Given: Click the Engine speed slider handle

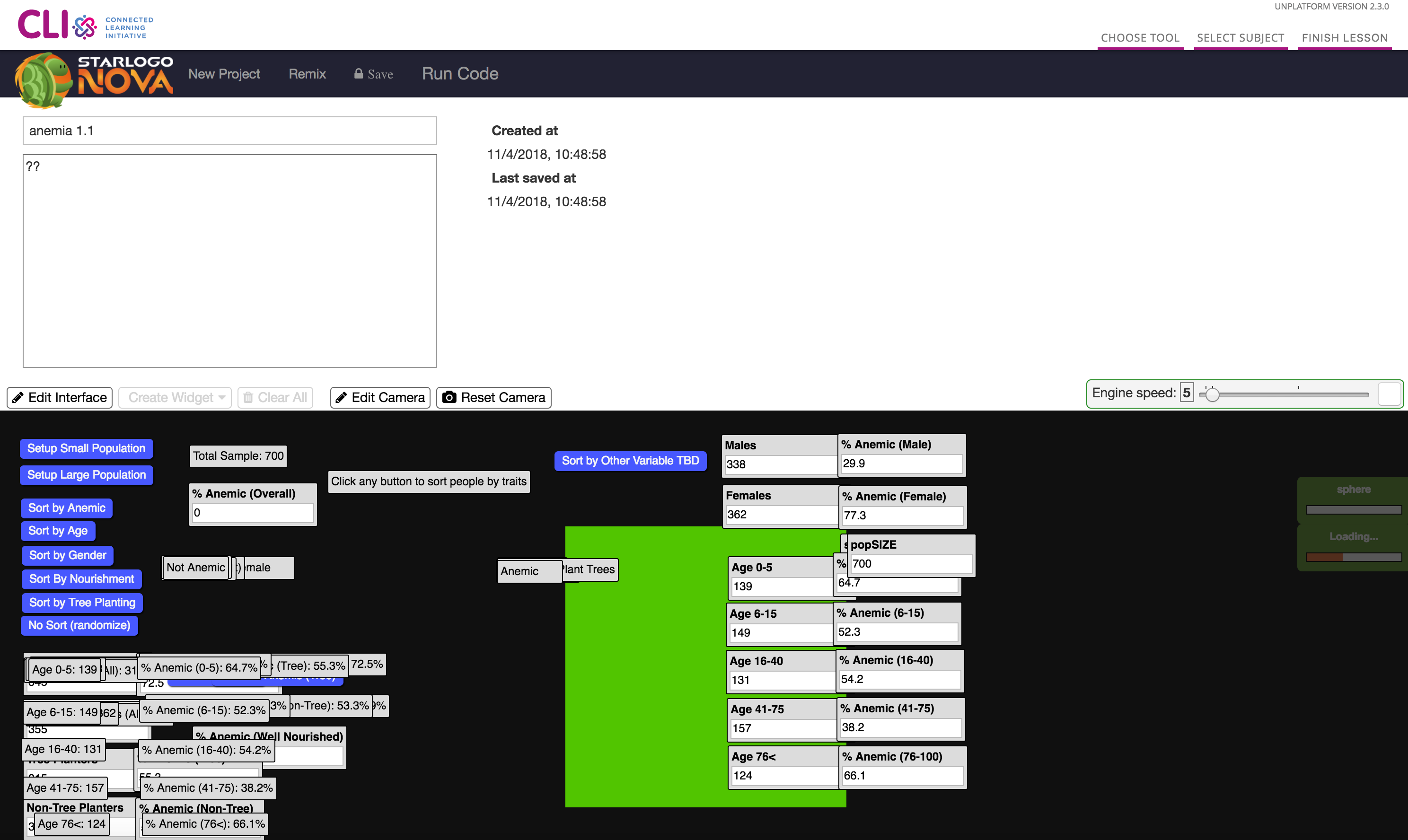Looking at the screenshot, I should (1212, 394).
